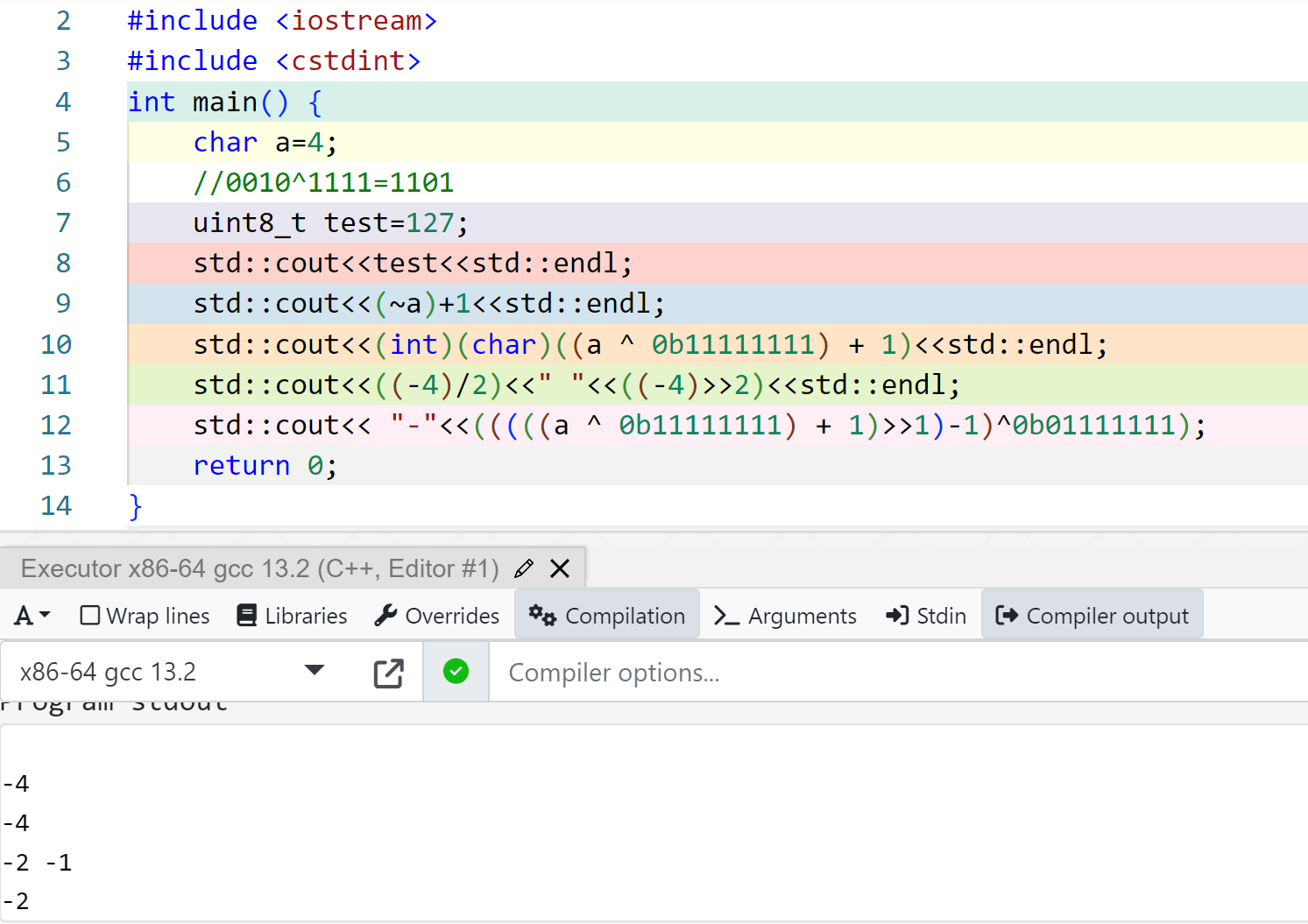1308x924 pixels.
Task: Toggle the Wrap lines checkbox
Action: (x=145, y=616)
